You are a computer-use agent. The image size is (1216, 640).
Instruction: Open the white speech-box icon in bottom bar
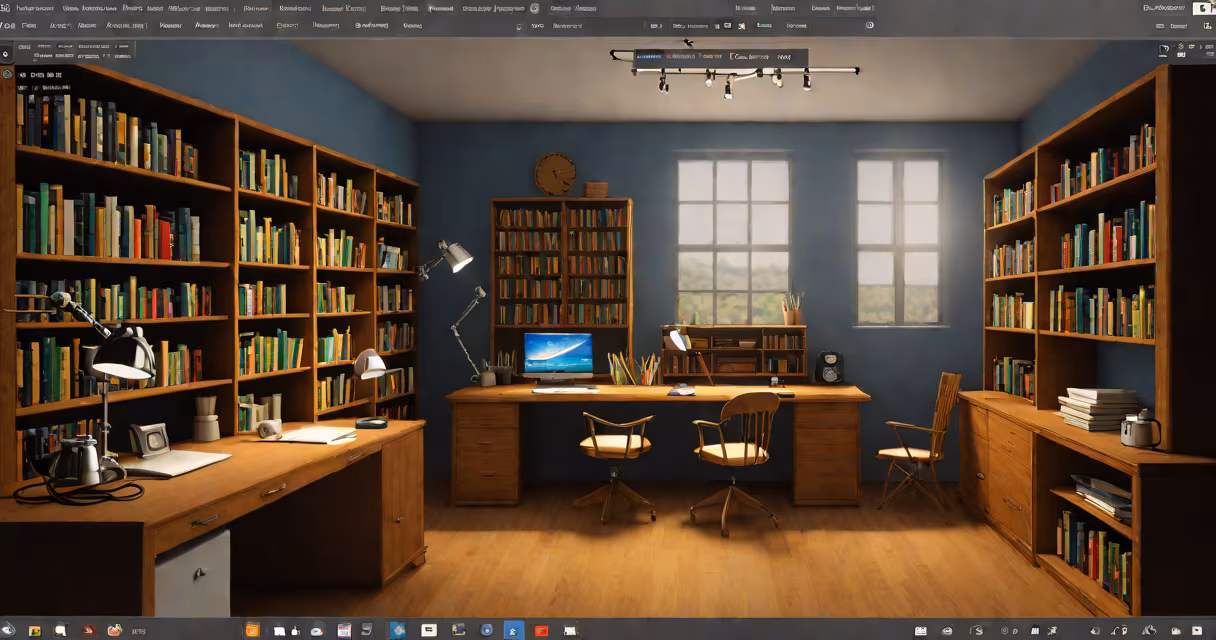pyautogui.click(x=428, y=629)
